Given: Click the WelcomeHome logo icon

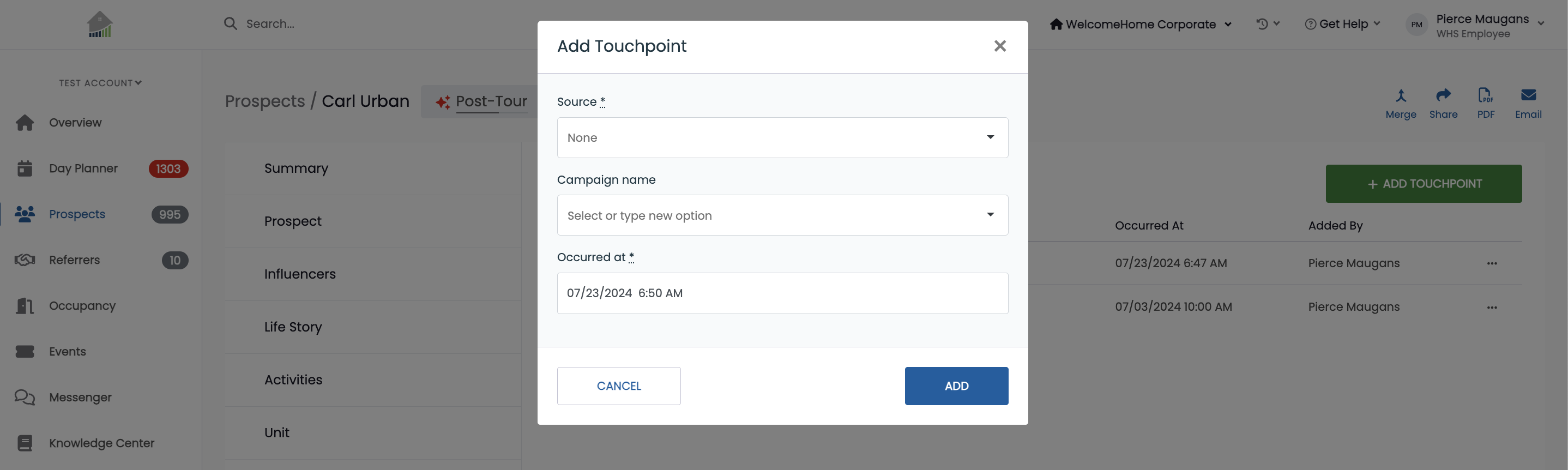Looking at the screenshot, I should click(100, 25).
